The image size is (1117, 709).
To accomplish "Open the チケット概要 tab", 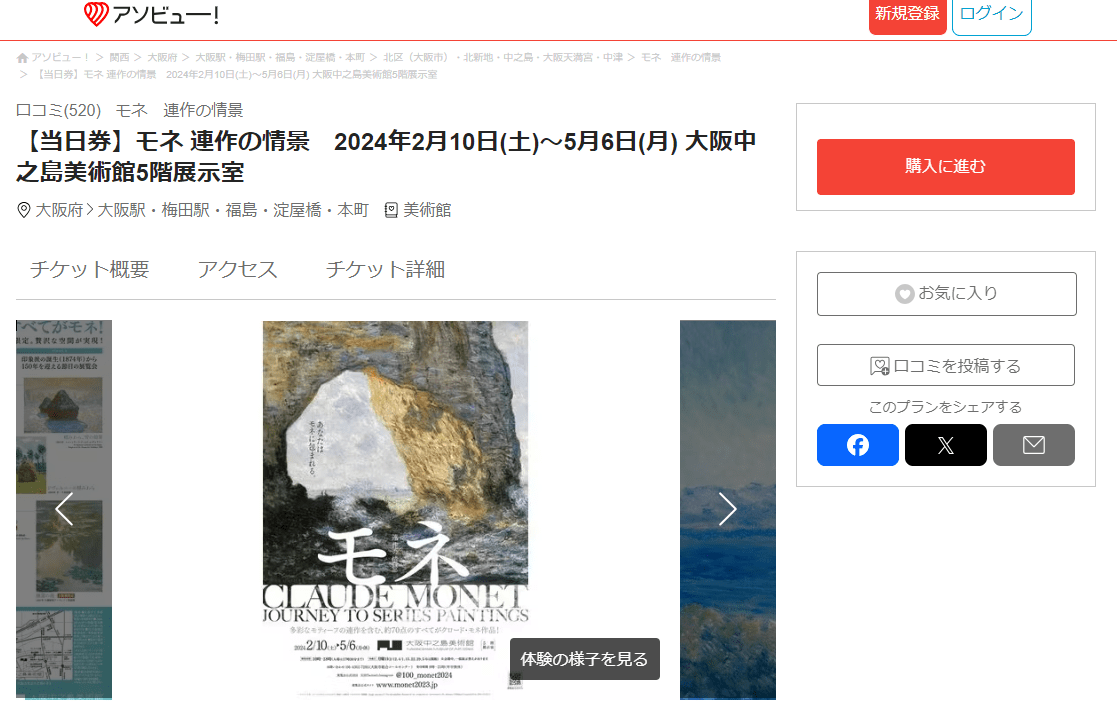I will (90, 269).
